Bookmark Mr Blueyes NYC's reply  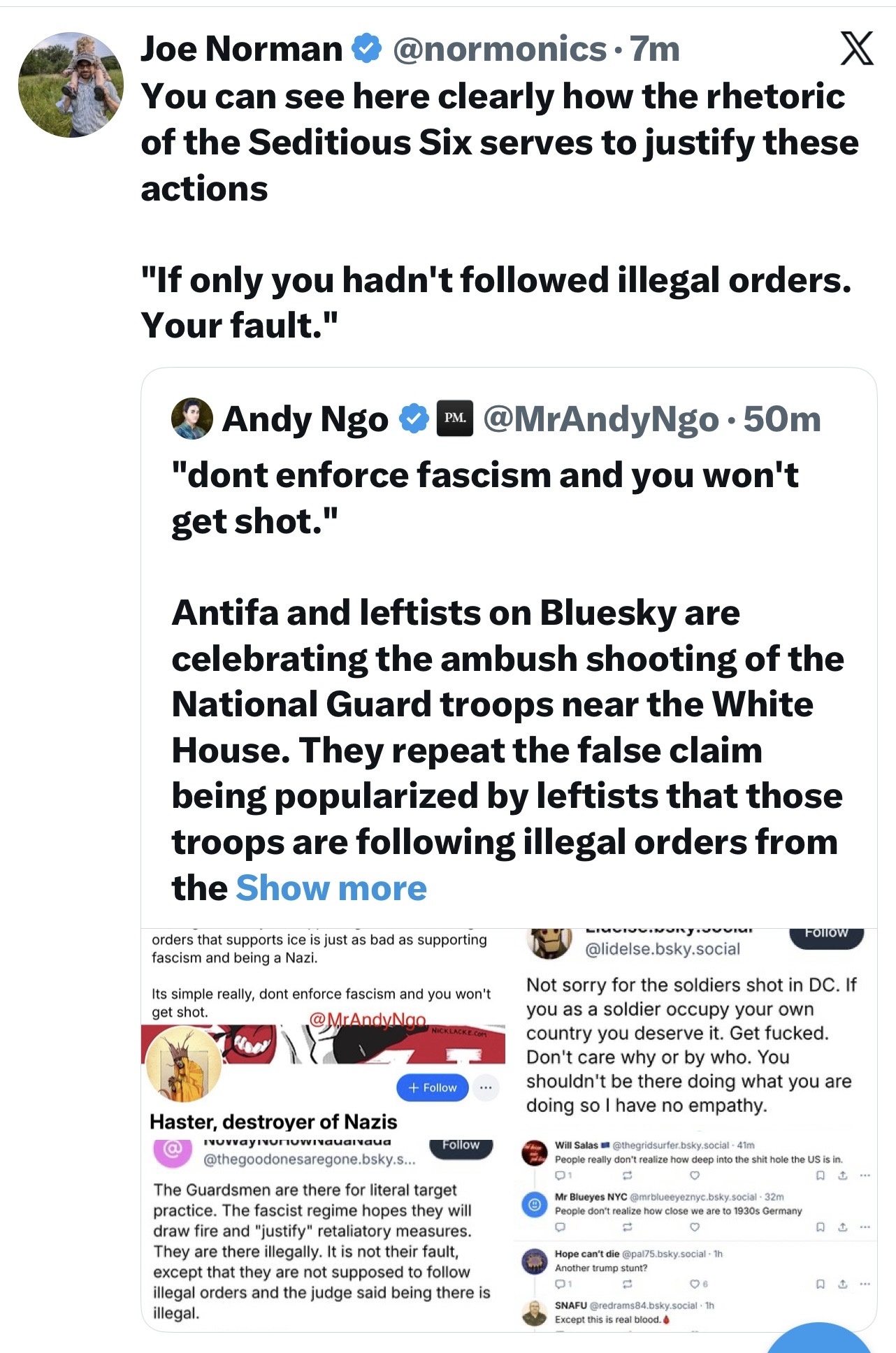pos(821,1227)
